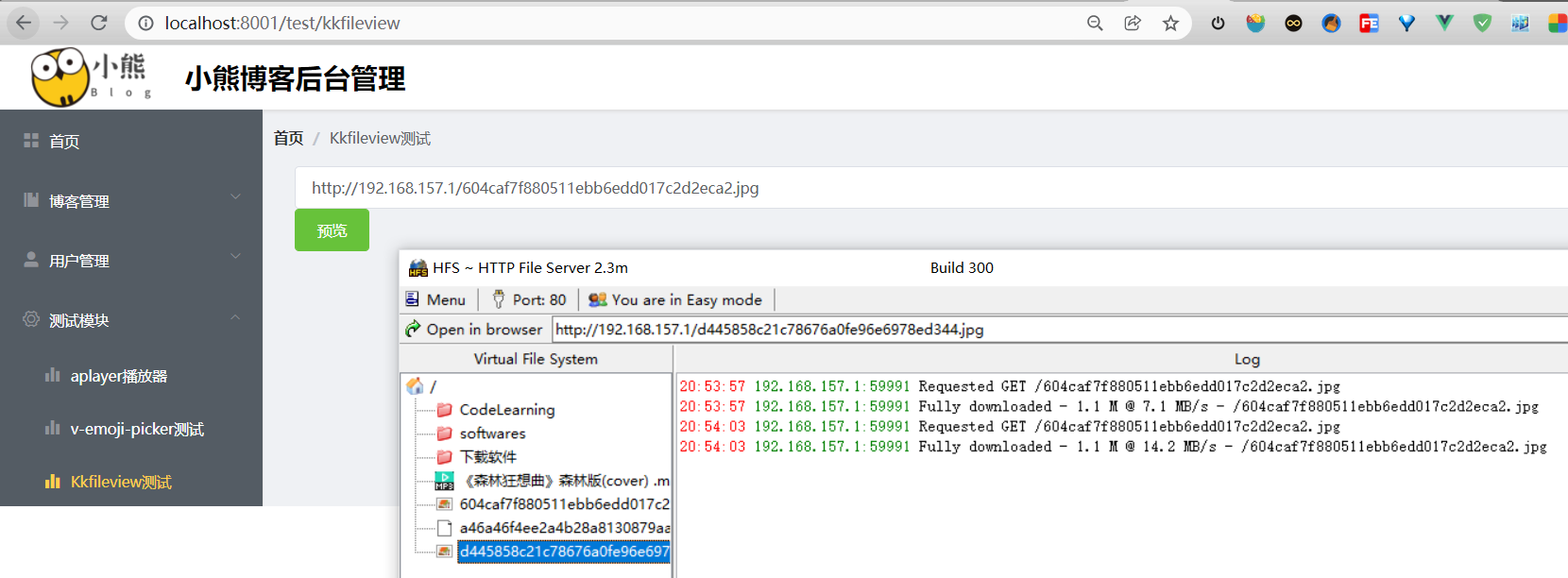Click the chart icon next to v-emoji-picker测试
This screenshot has height=578, width=1568.
(53, 428)
